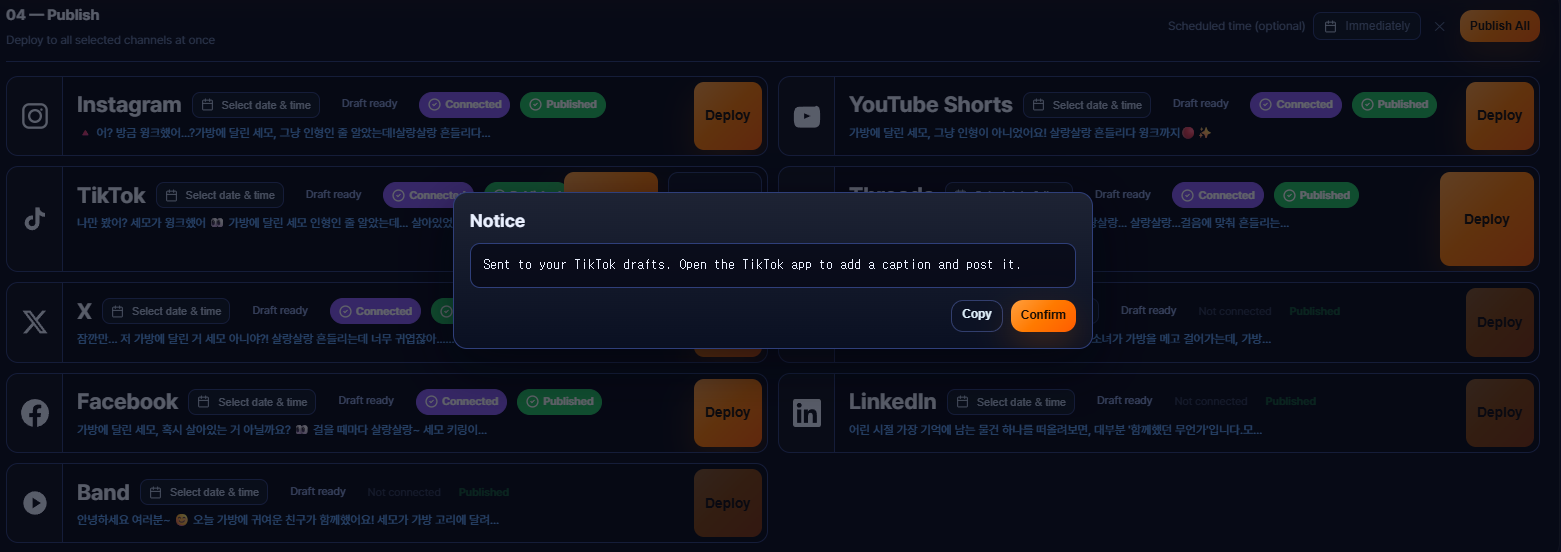Click Instagram Connected status badge
The width and height of the screenshot is (1561, 552).
tap(464, 104)
